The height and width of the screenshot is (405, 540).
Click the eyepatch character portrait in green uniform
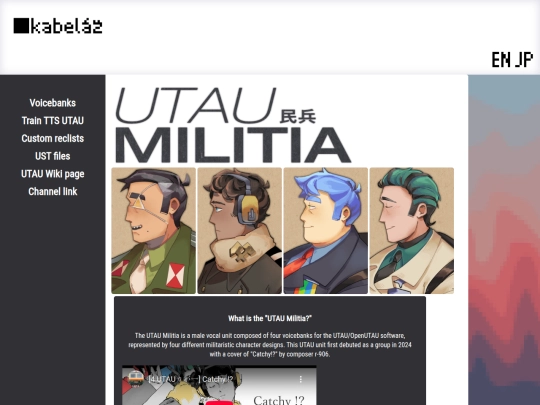coord(154,231)
